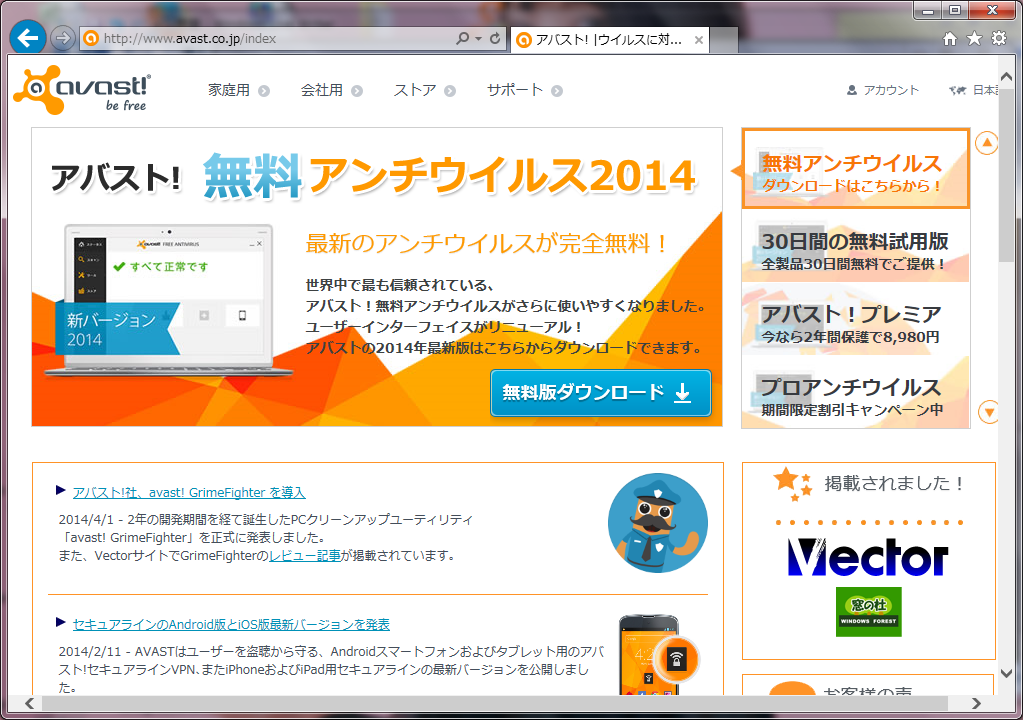
Task: Open the サポート navigation menu
Action: 515,90
